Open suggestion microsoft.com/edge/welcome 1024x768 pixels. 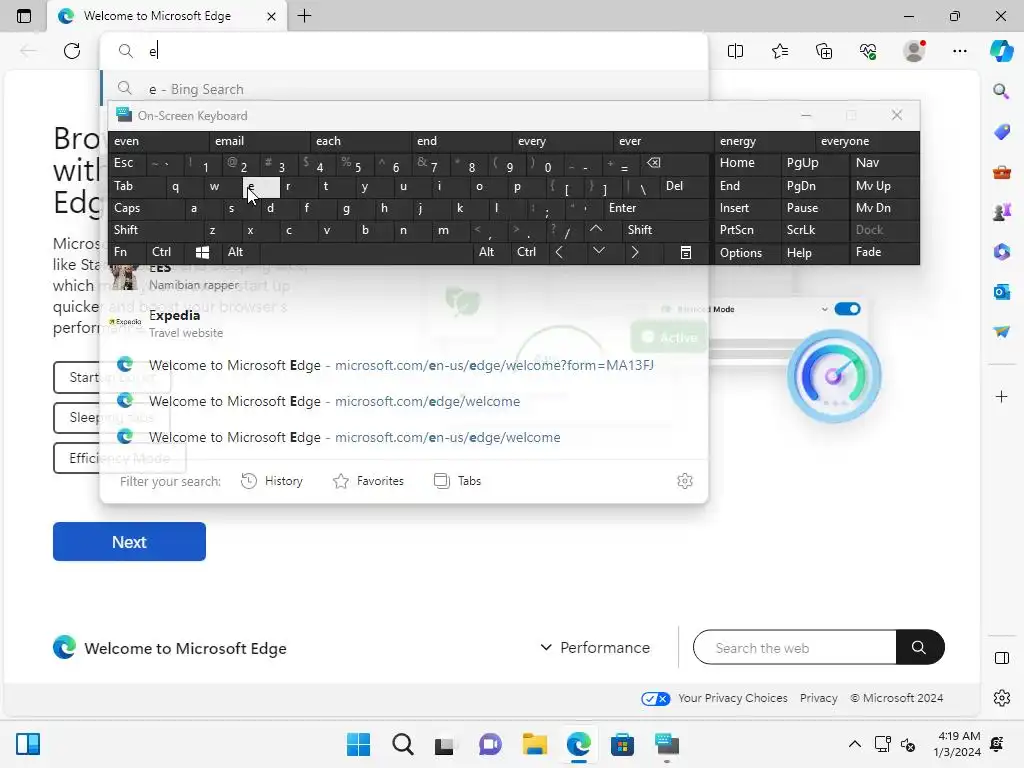point(404,401)
